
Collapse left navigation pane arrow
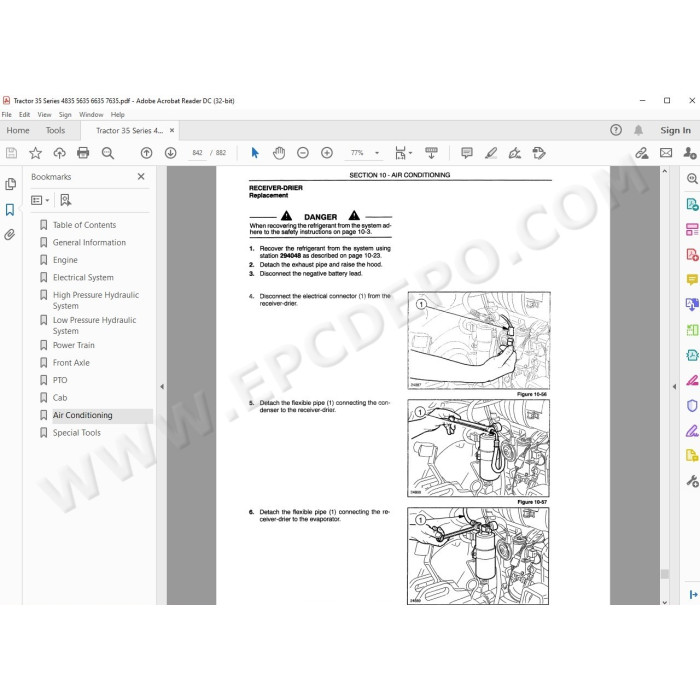click(162, 387)
